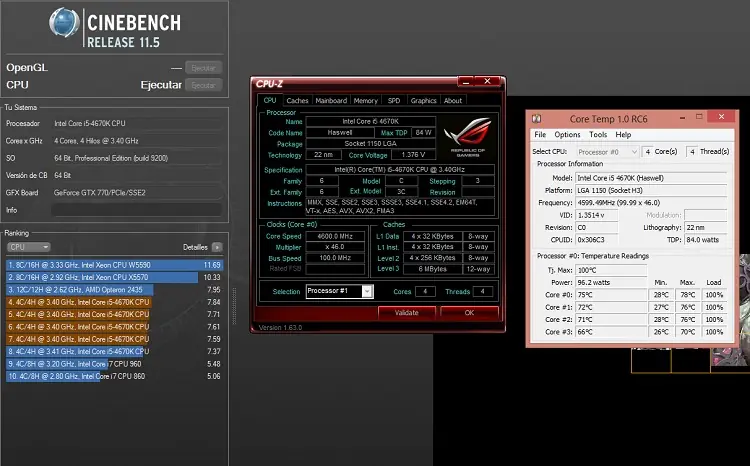Viewport: 750px width, 466px height.
Task: Switch to the Memory tab in CPU-Z
Action: coord(365,100)
